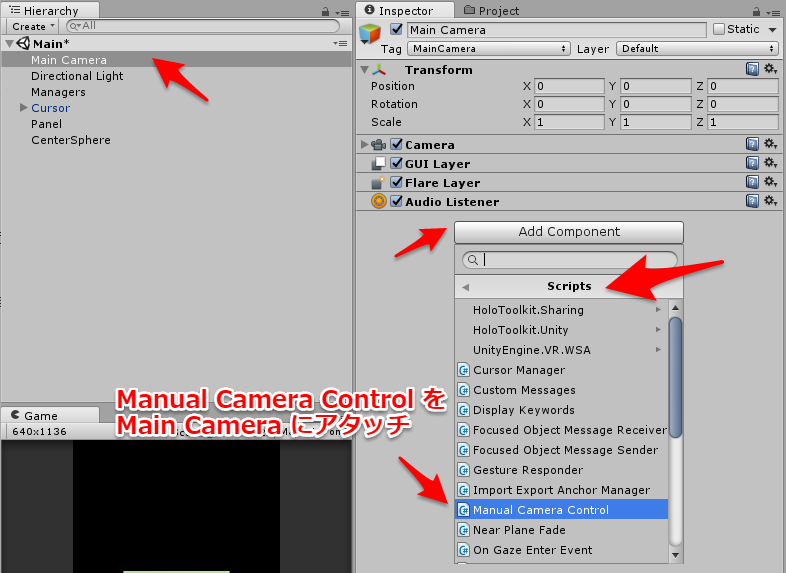
Task: Open the 640x1136 game resolution selector
Action: coord(40,432)
